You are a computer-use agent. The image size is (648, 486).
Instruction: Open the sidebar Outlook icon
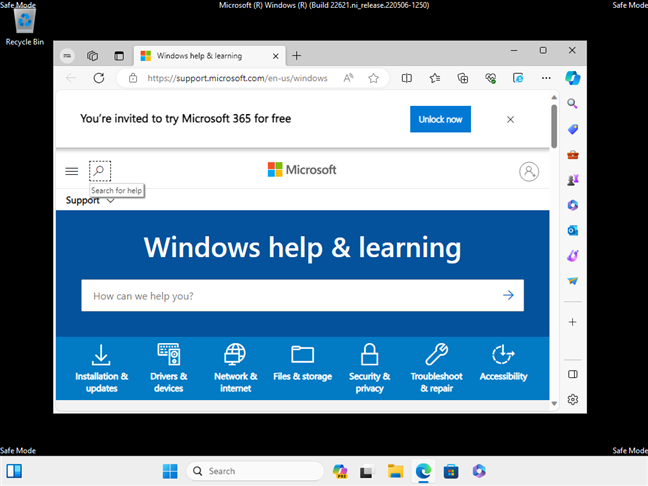pos(572,231)
